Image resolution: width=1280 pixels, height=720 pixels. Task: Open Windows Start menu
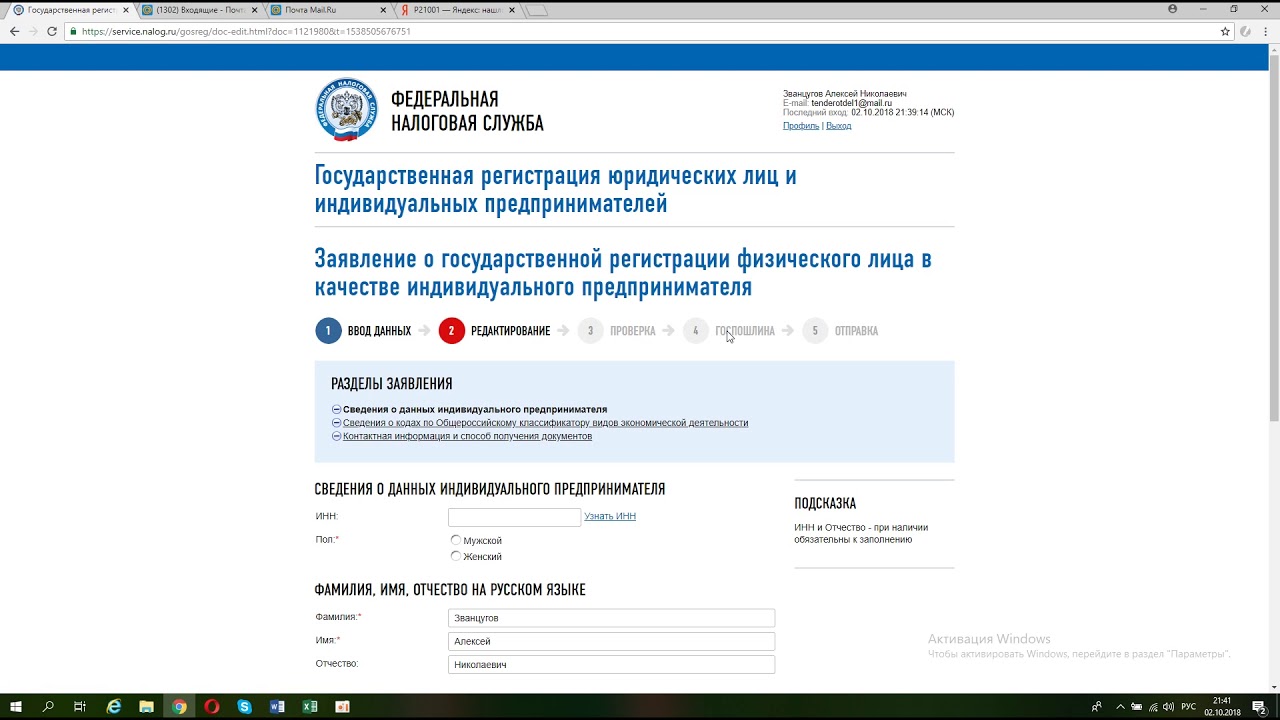pos(16,707)
